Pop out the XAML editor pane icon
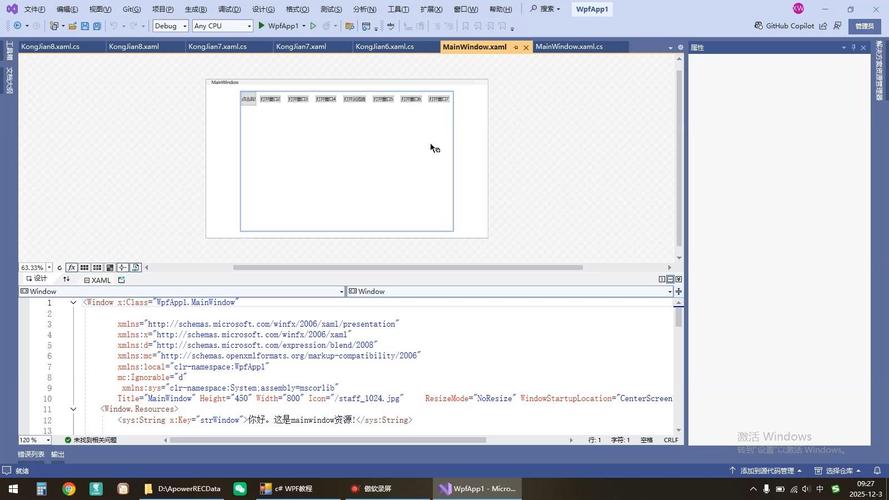This screenshot has width=889, height=500. tap(121, 280)
